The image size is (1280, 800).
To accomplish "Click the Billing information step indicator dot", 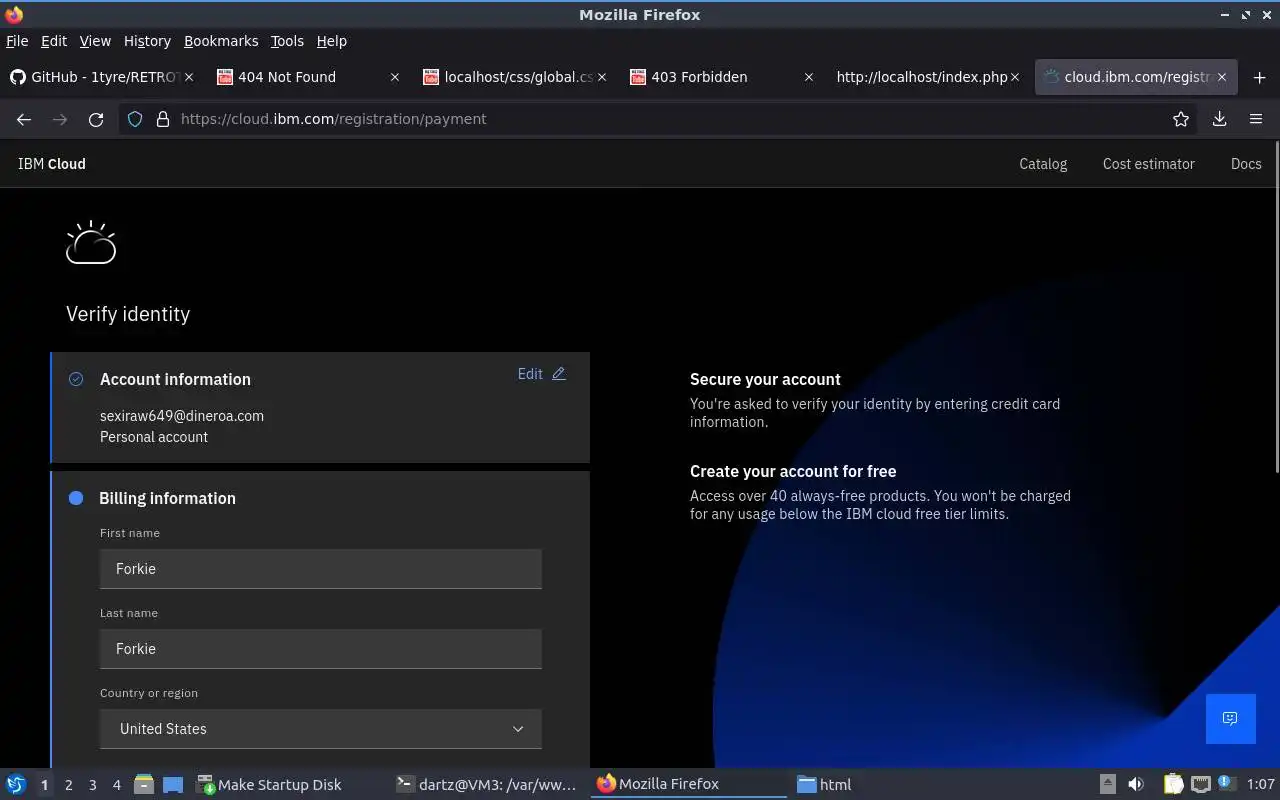I will click(76, 498).
